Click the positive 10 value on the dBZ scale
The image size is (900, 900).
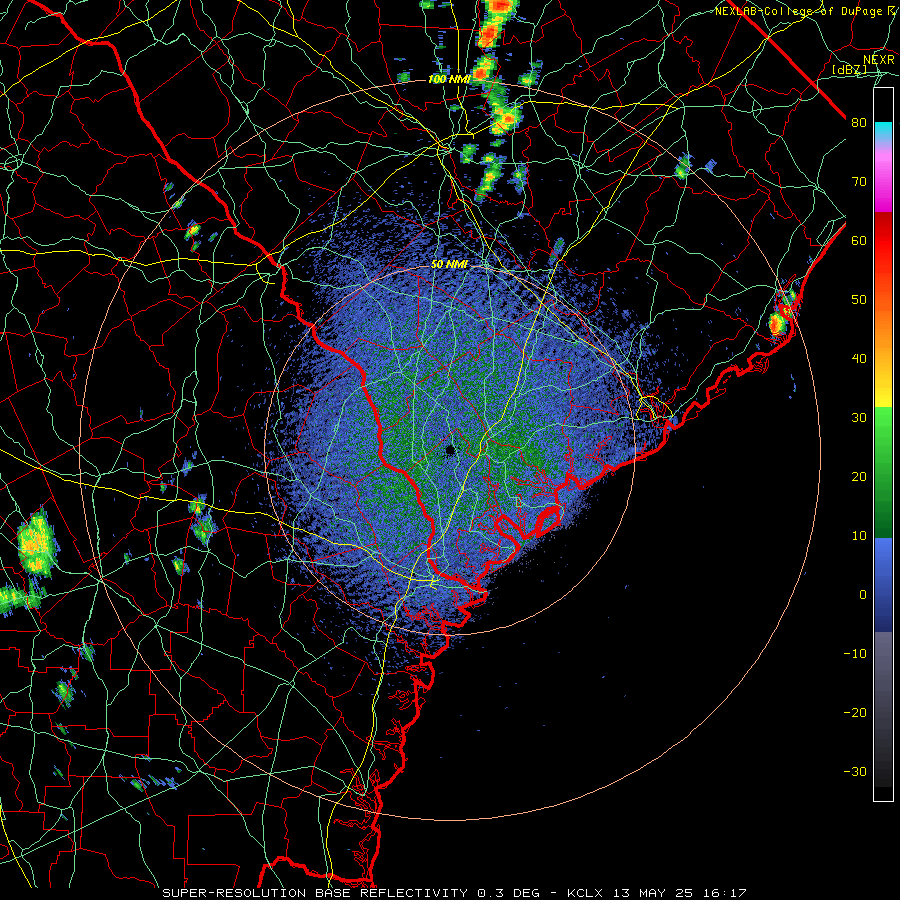(x=859, y=536)
